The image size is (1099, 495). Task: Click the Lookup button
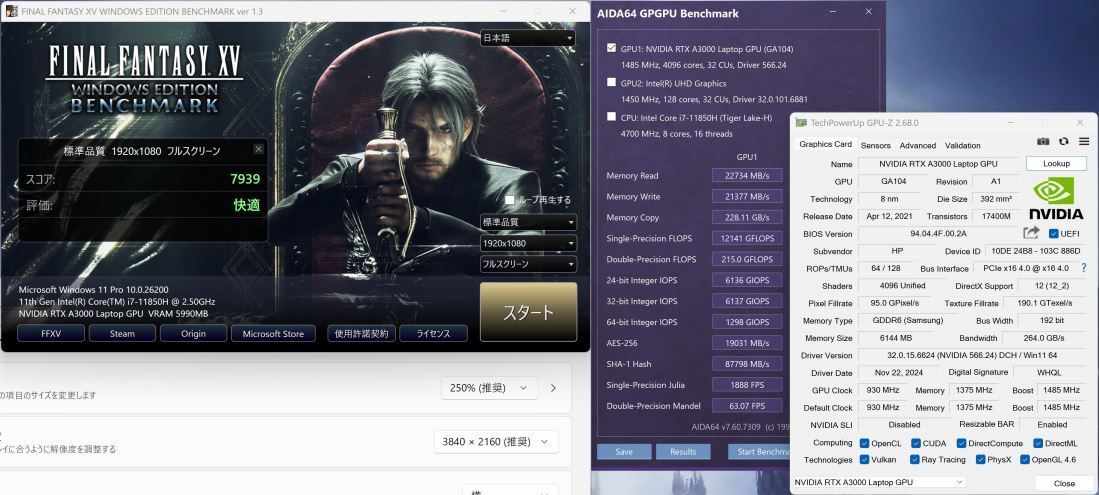pos(1056,163)
